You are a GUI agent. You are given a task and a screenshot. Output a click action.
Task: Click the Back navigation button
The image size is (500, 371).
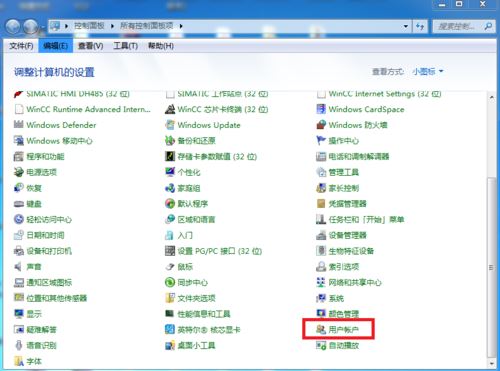pyautogui.click(x=13, y=27)
